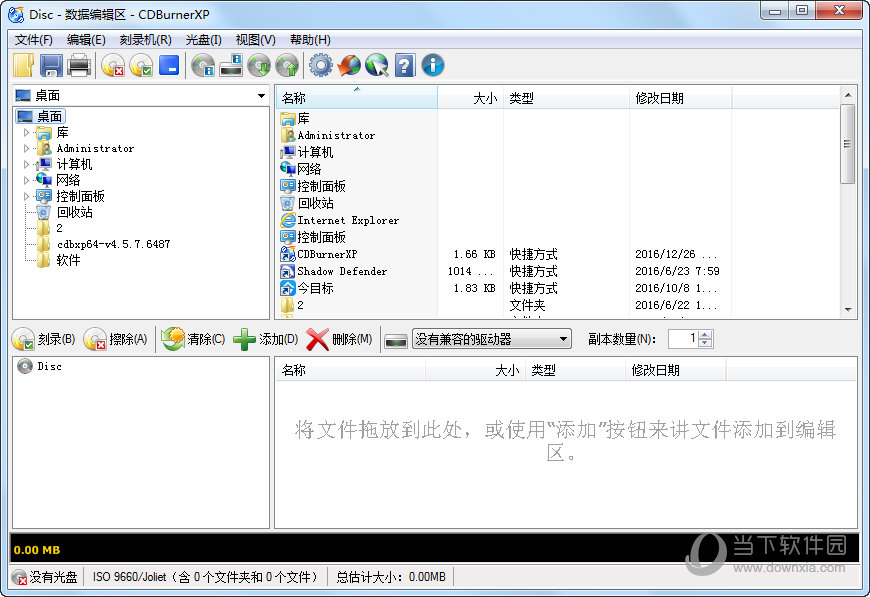The height and width of the screenshot is (597, 870).
Task: Click the globe with mouse cursor icon
Action: [x=377, y=65]
